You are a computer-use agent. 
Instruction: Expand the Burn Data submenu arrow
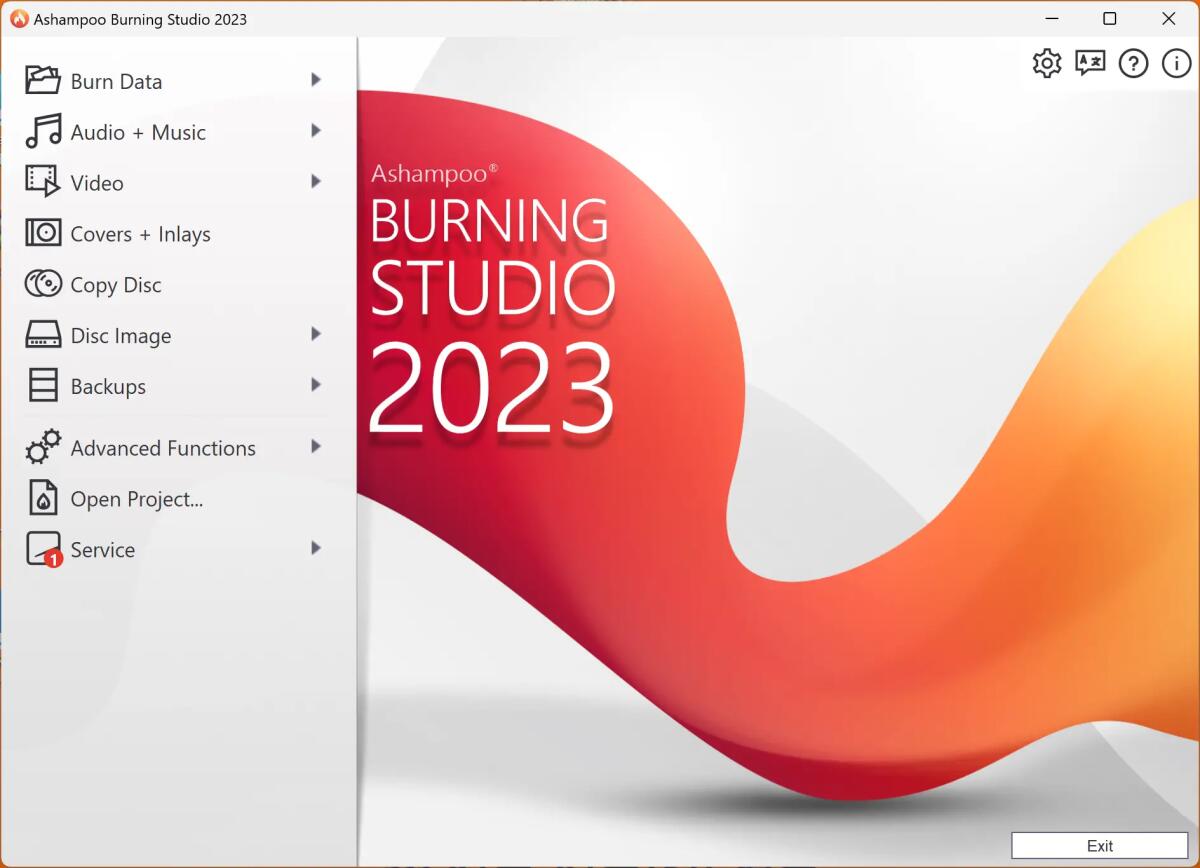tap(316, 80)
